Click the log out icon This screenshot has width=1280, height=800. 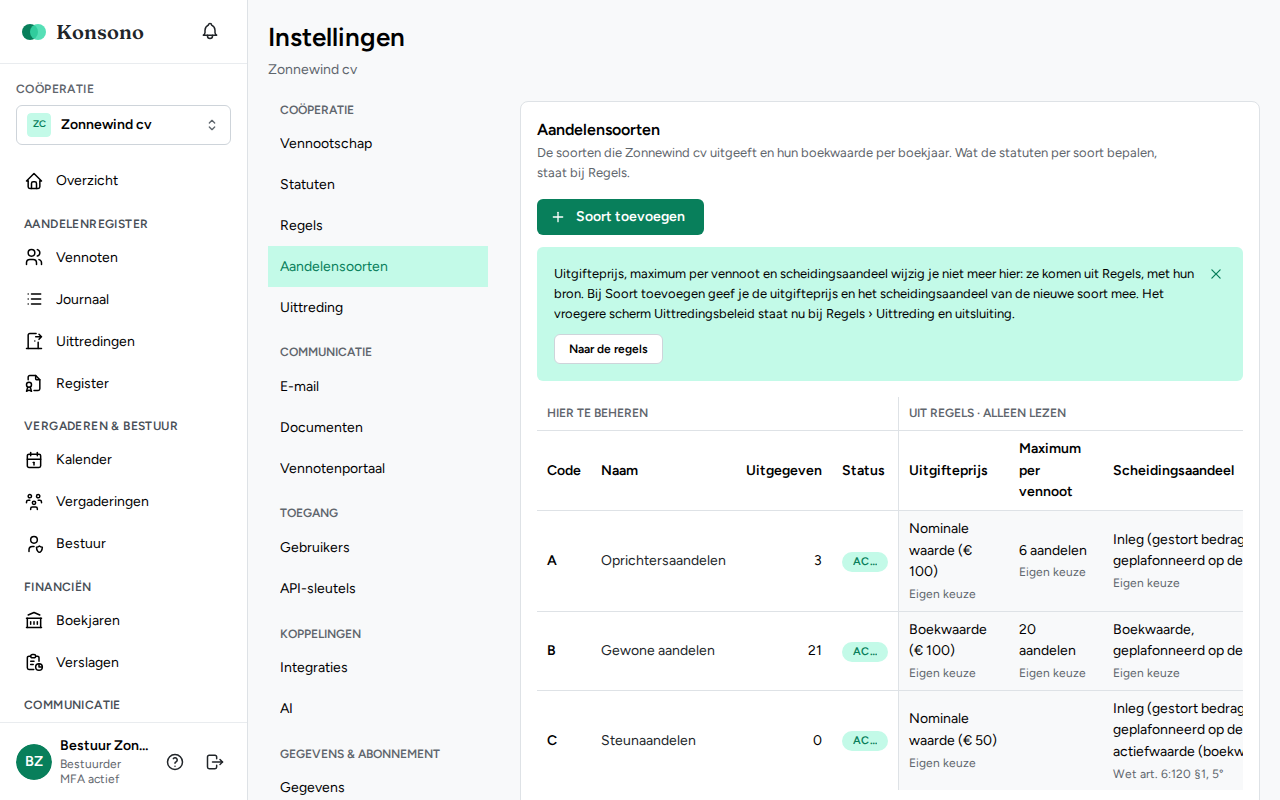click(x=215, y=762)
